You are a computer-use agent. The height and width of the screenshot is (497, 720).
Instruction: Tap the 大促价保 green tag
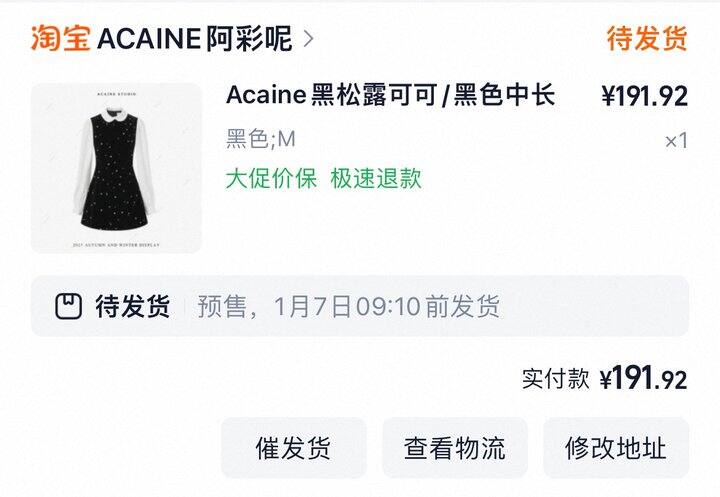271,178
